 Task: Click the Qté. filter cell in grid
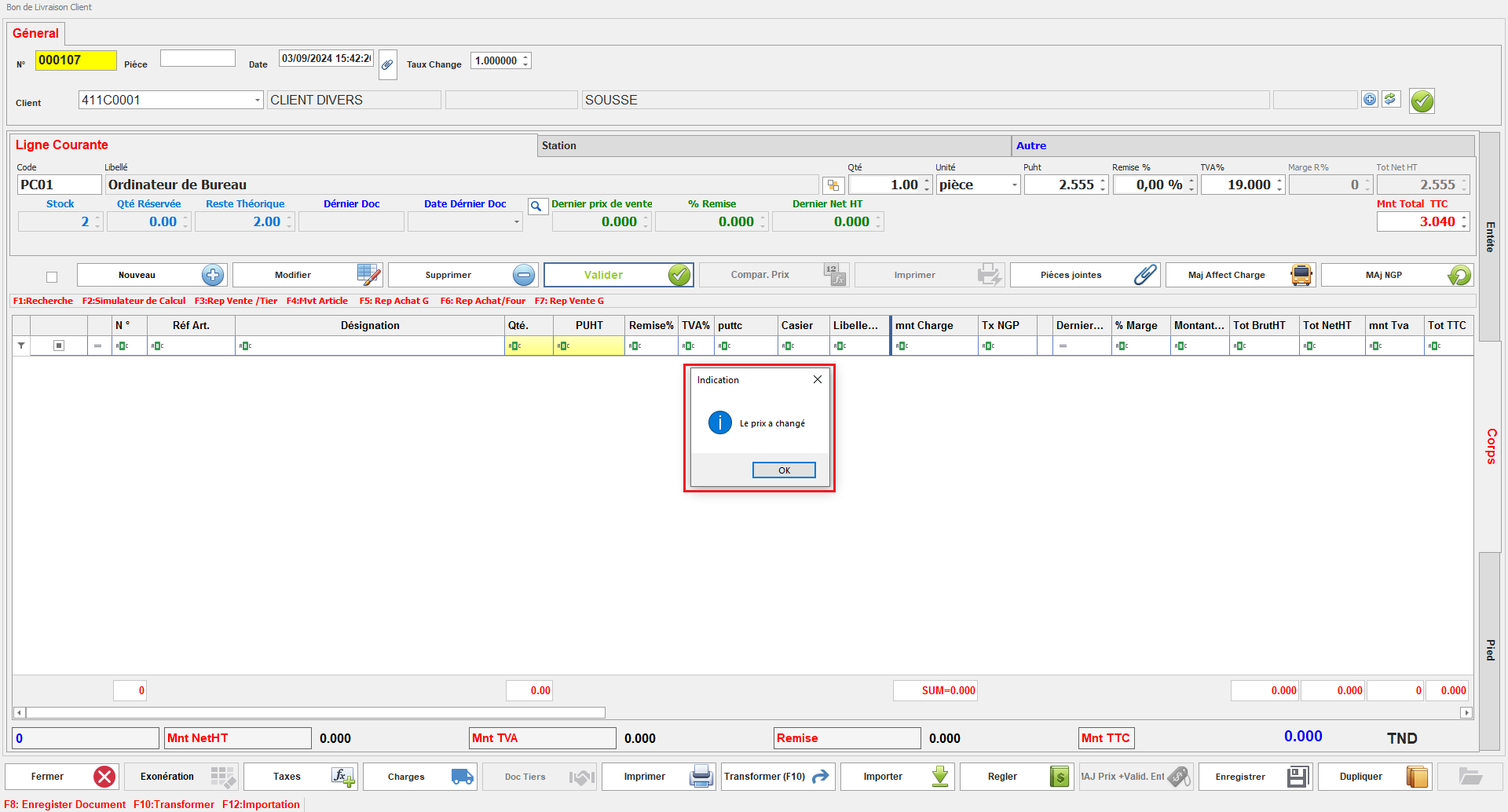tap(529, 346)
